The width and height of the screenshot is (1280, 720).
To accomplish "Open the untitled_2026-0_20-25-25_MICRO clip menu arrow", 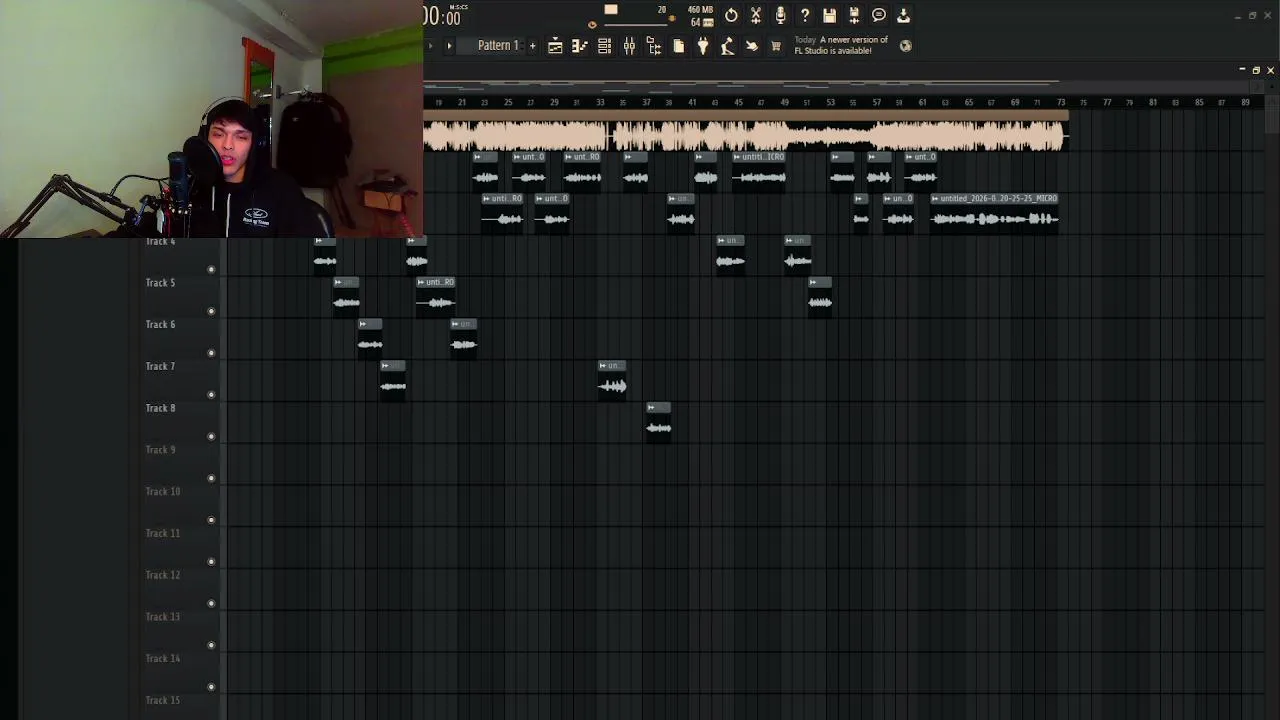I will 935,199.
